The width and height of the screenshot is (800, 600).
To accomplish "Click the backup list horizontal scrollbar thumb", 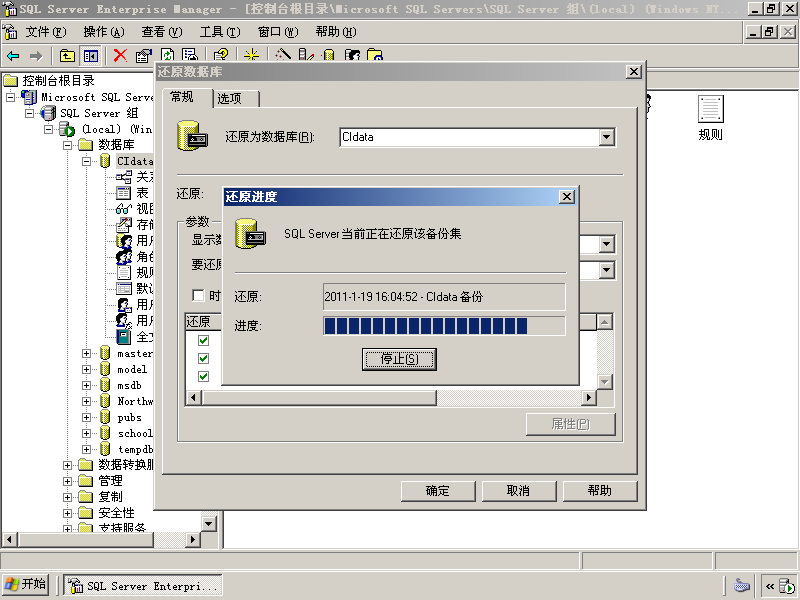I will tap(319, 397).
